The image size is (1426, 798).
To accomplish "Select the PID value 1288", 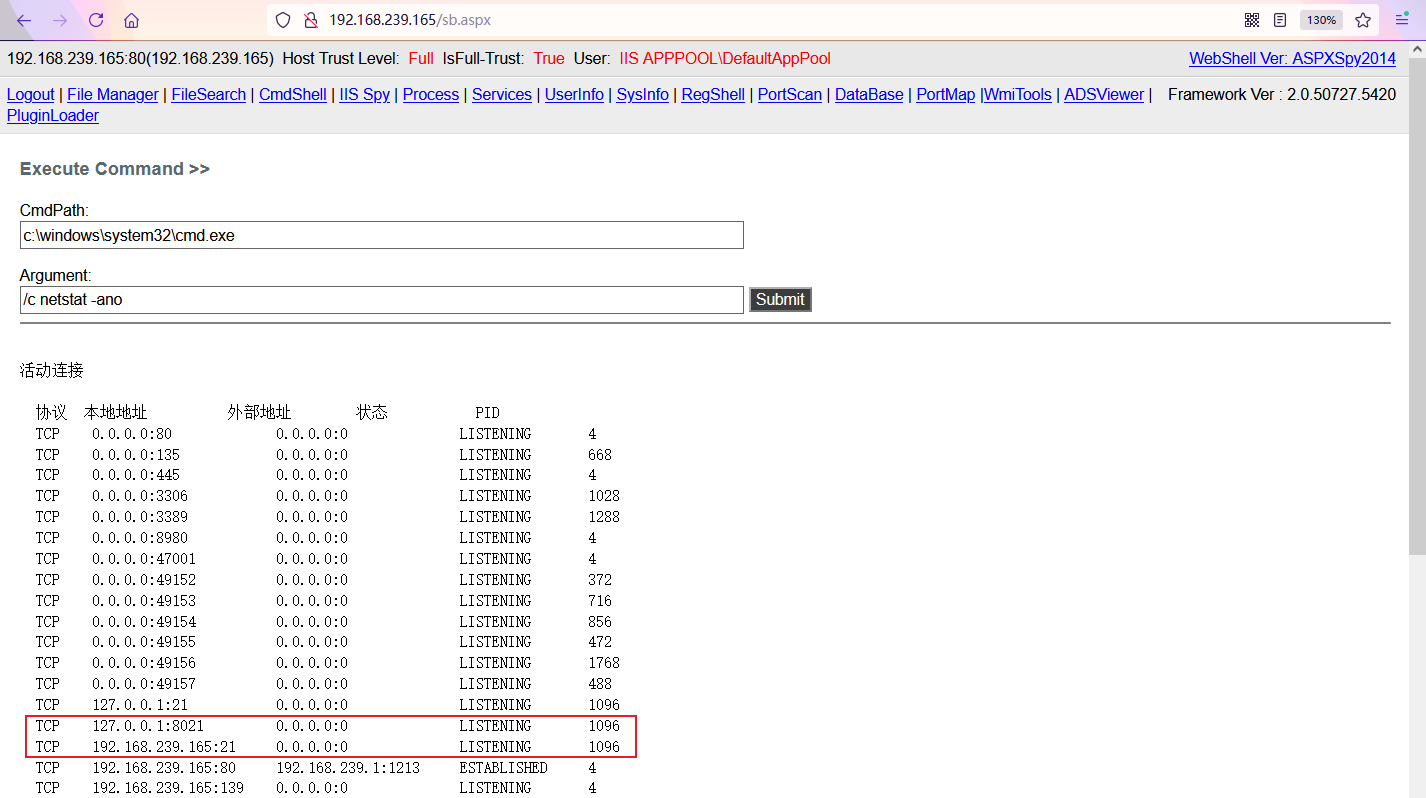I will click(x=604, y=517).
